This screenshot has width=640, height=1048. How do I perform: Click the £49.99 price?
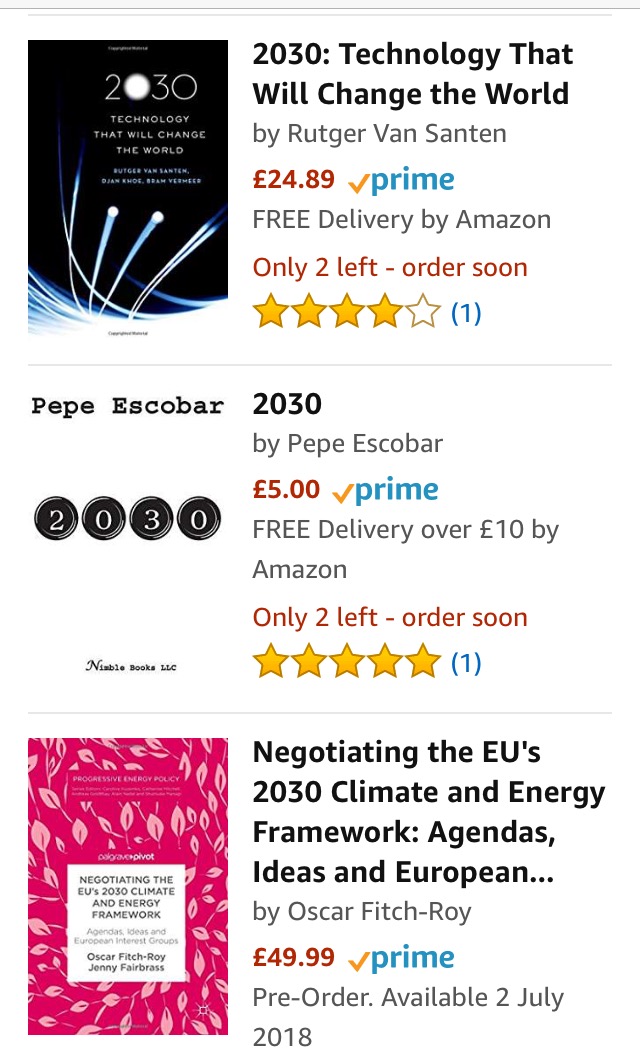tap(294, 957)
